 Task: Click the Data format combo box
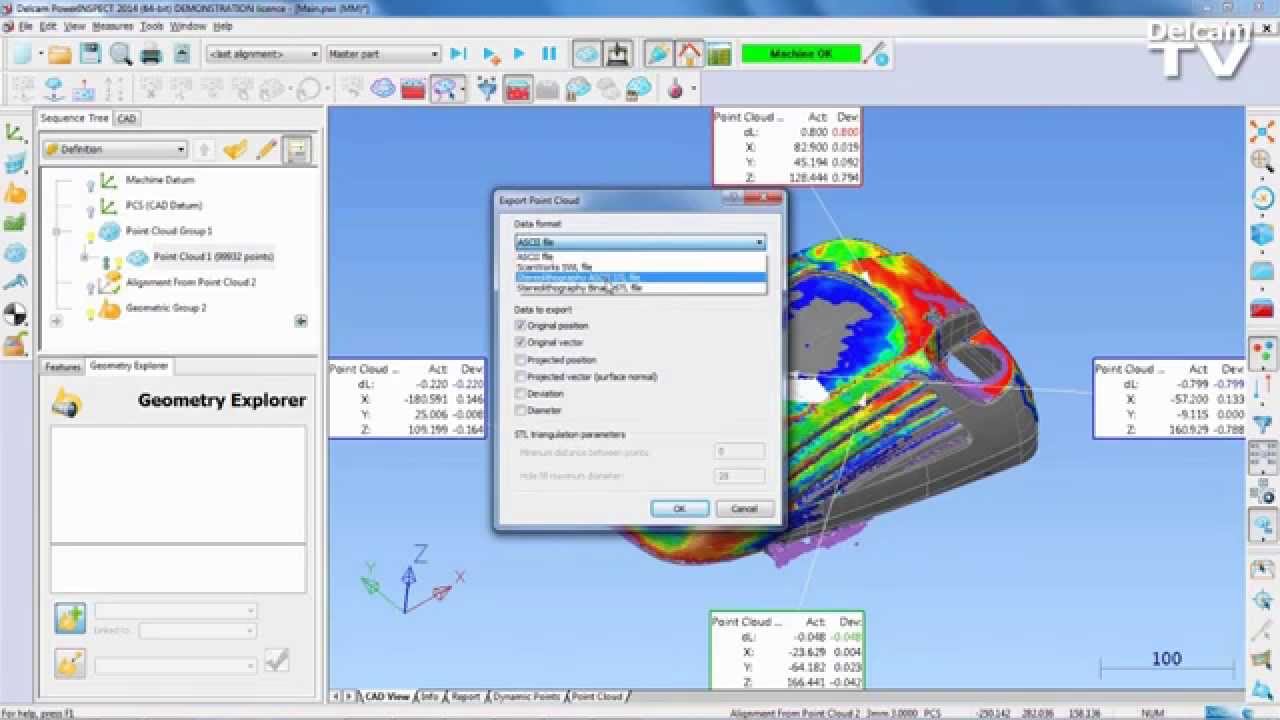(x=640, y=242)
